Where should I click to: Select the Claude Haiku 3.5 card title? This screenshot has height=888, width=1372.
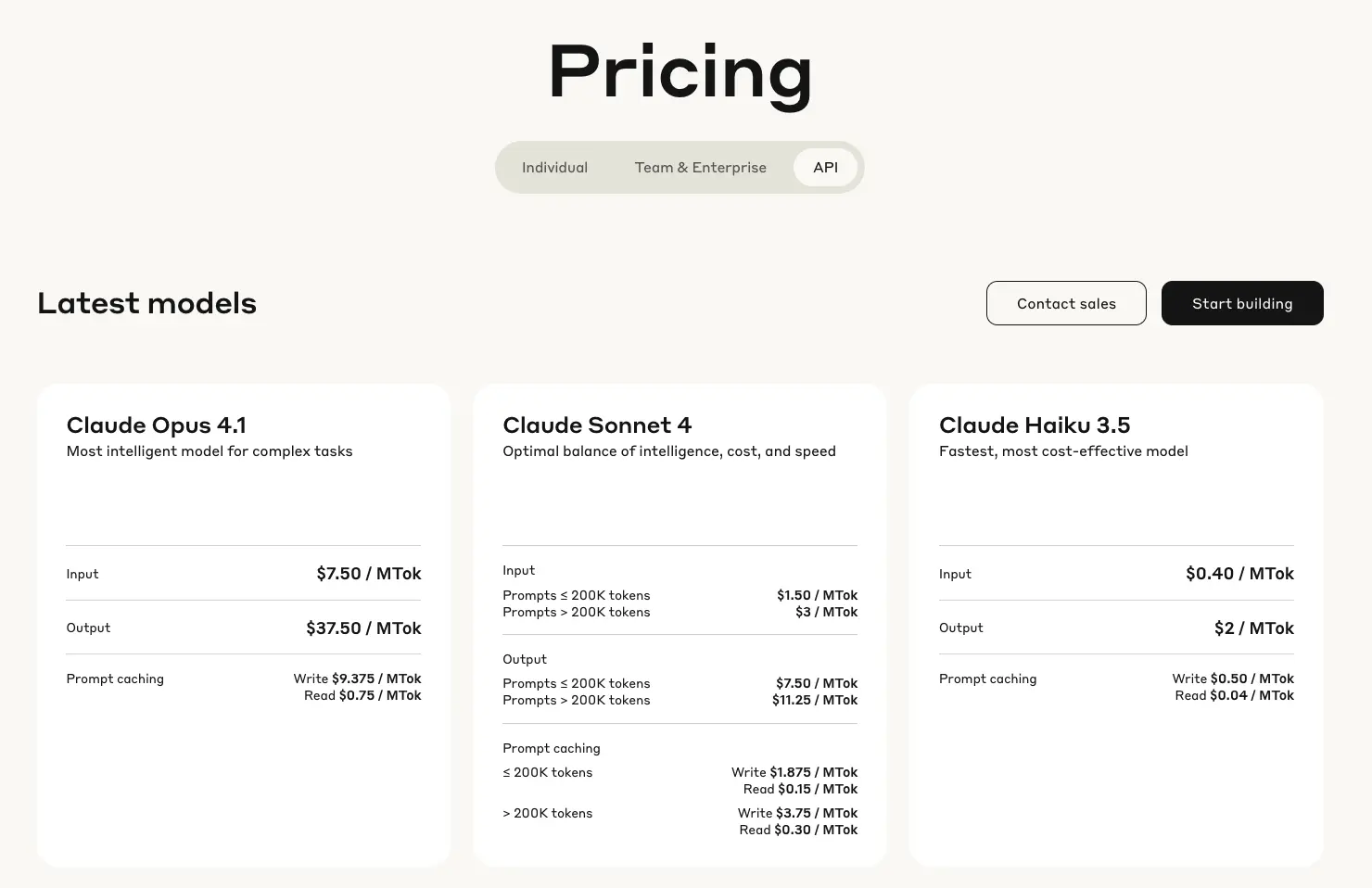pos(1035,425)
